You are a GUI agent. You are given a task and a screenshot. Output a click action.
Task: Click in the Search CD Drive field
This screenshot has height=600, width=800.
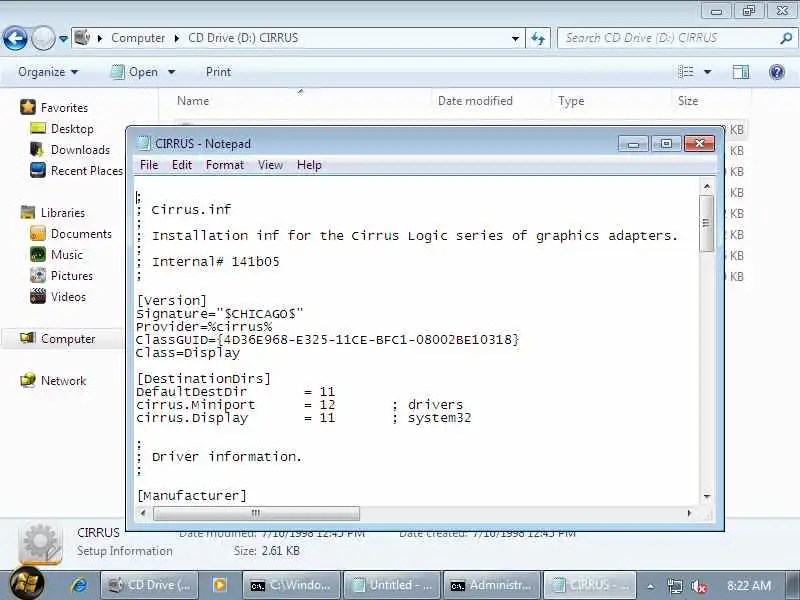click(x=668, y=38)
